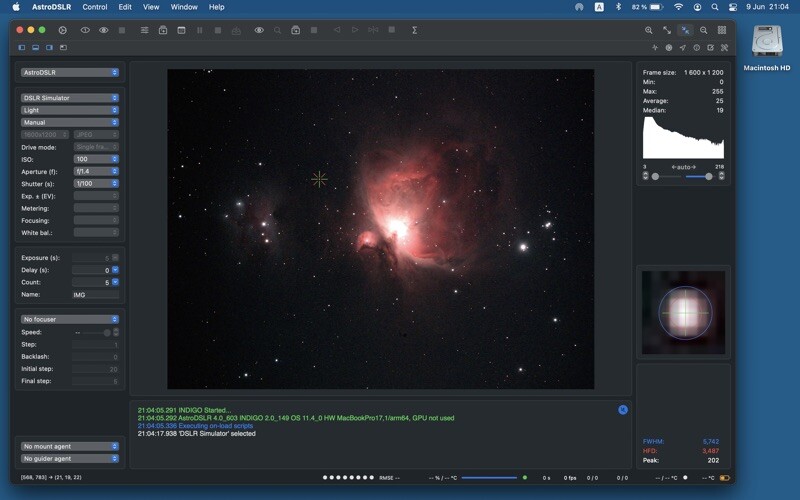Open the No mount agent dropdown

tap(70, 446)
